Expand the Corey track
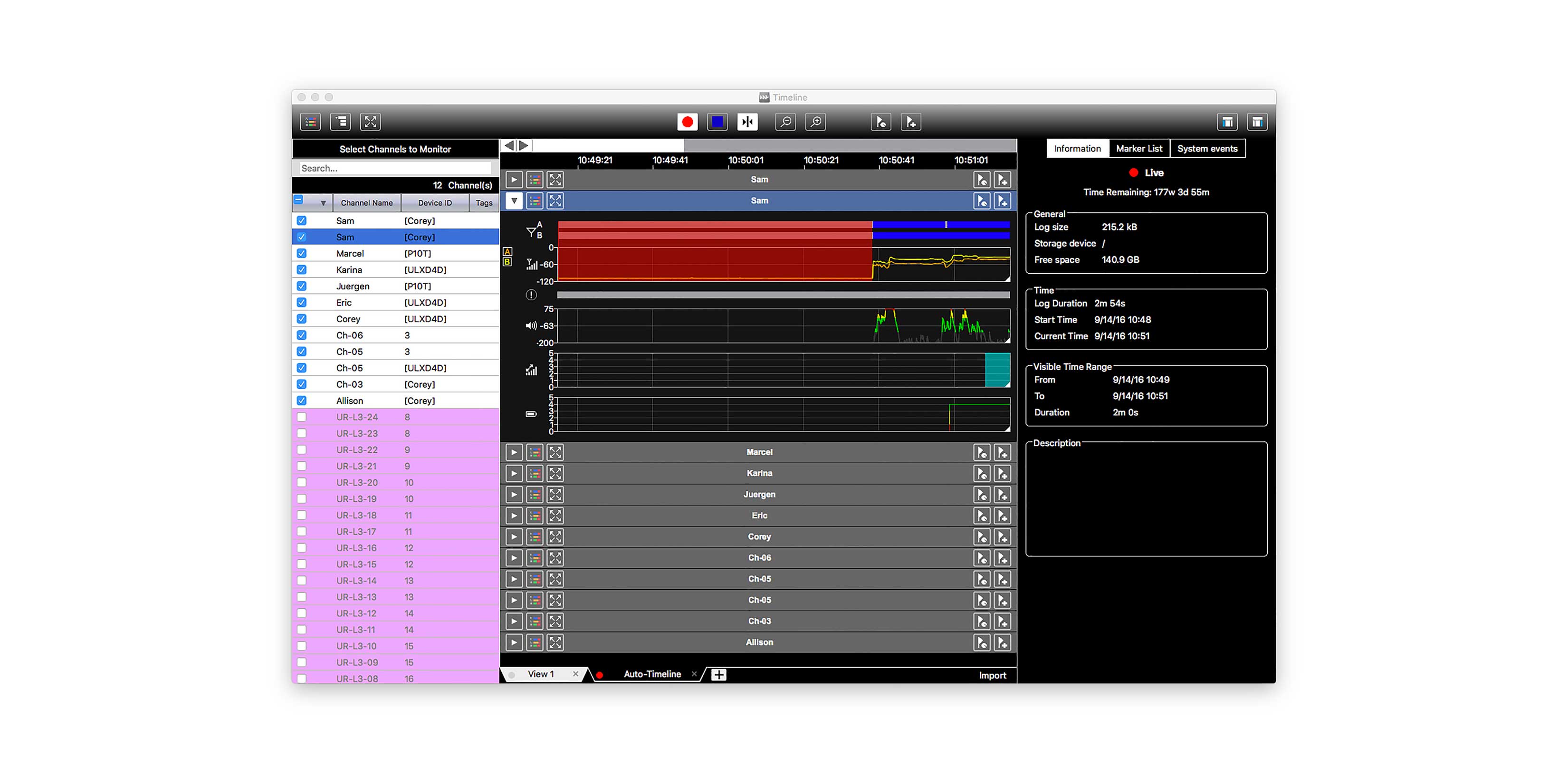The image size is (1568, 784). click(514, 537)
